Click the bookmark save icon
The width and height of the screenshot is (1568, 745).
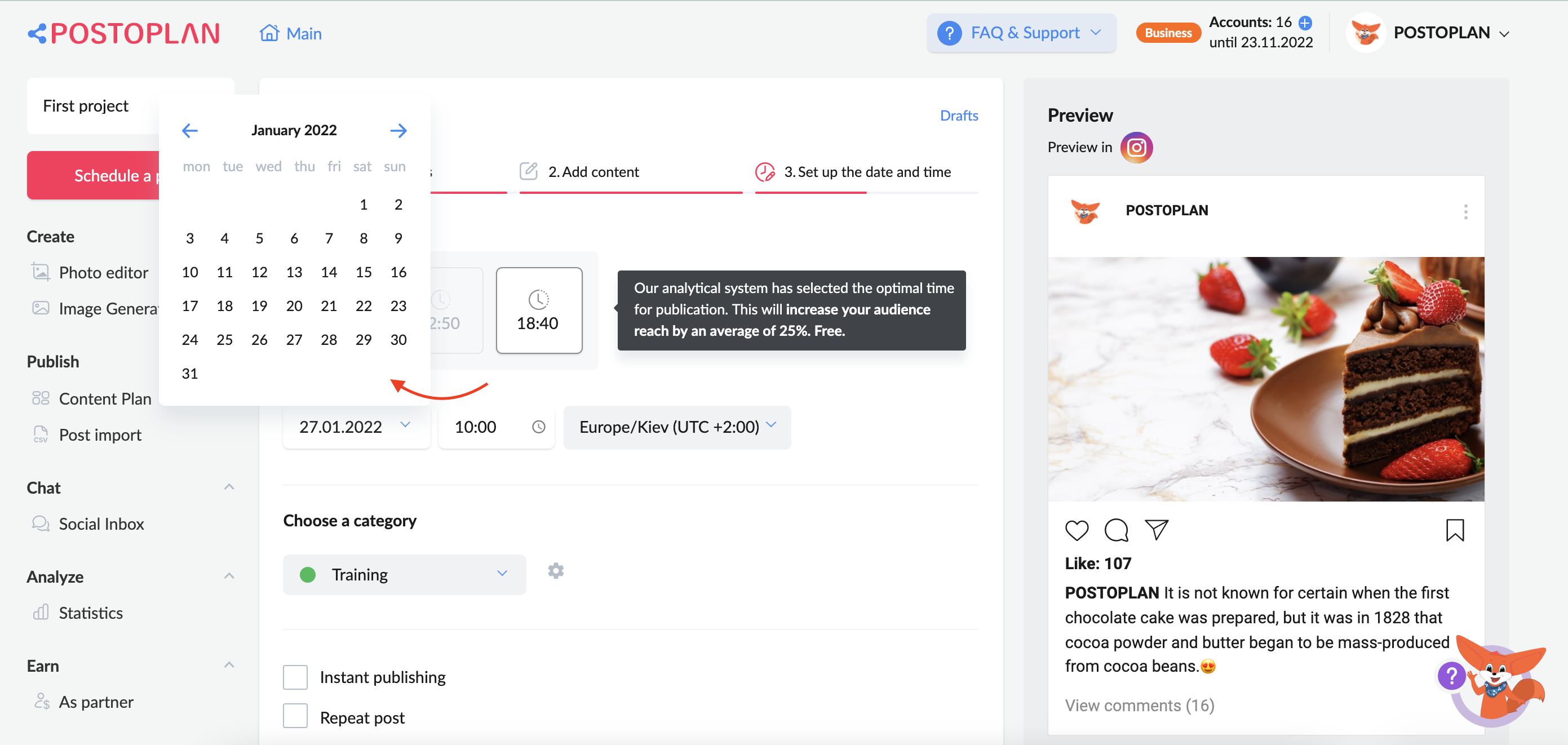(x=1455, y=530)
